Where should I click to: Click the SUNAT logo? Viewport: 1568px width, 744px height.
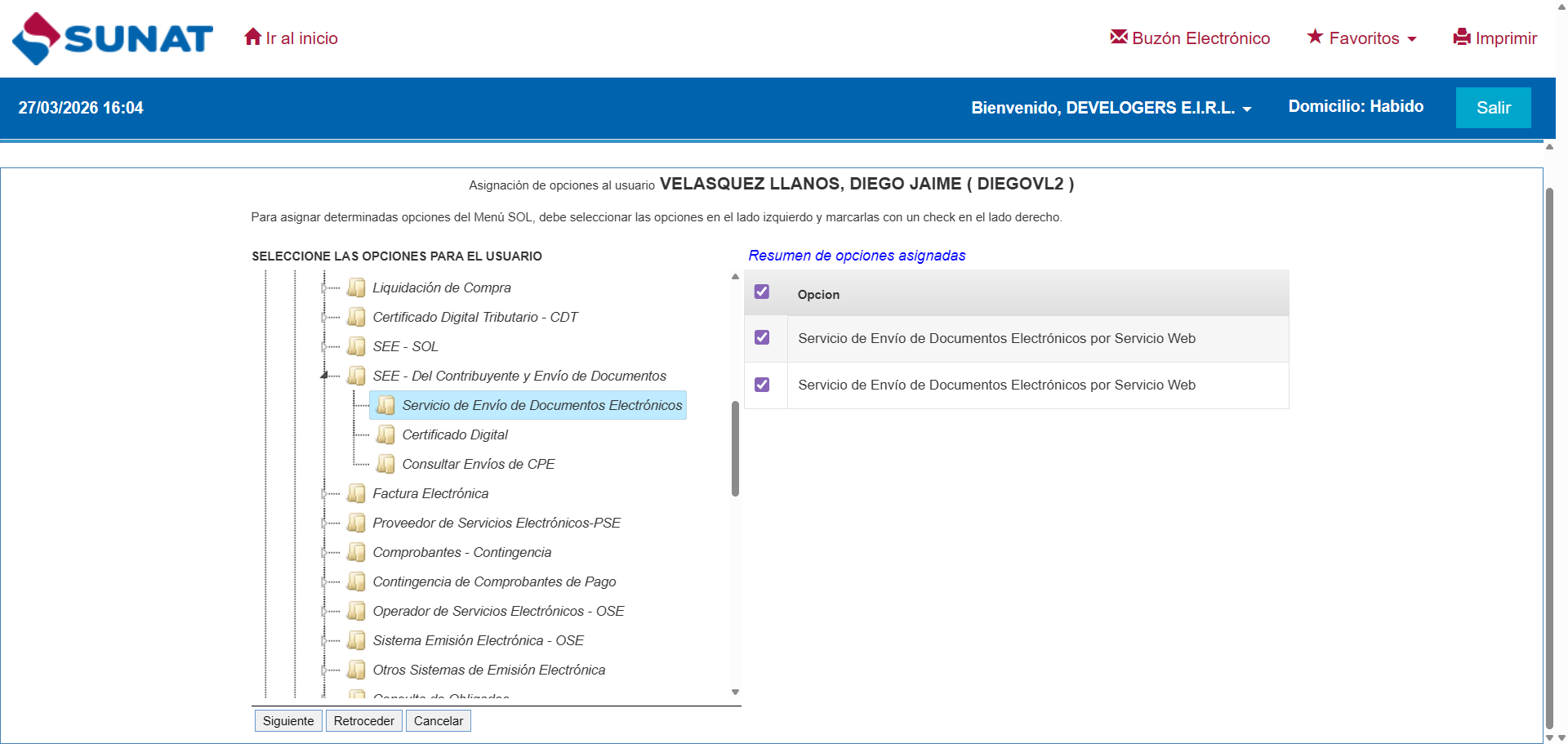click(113, 38)
